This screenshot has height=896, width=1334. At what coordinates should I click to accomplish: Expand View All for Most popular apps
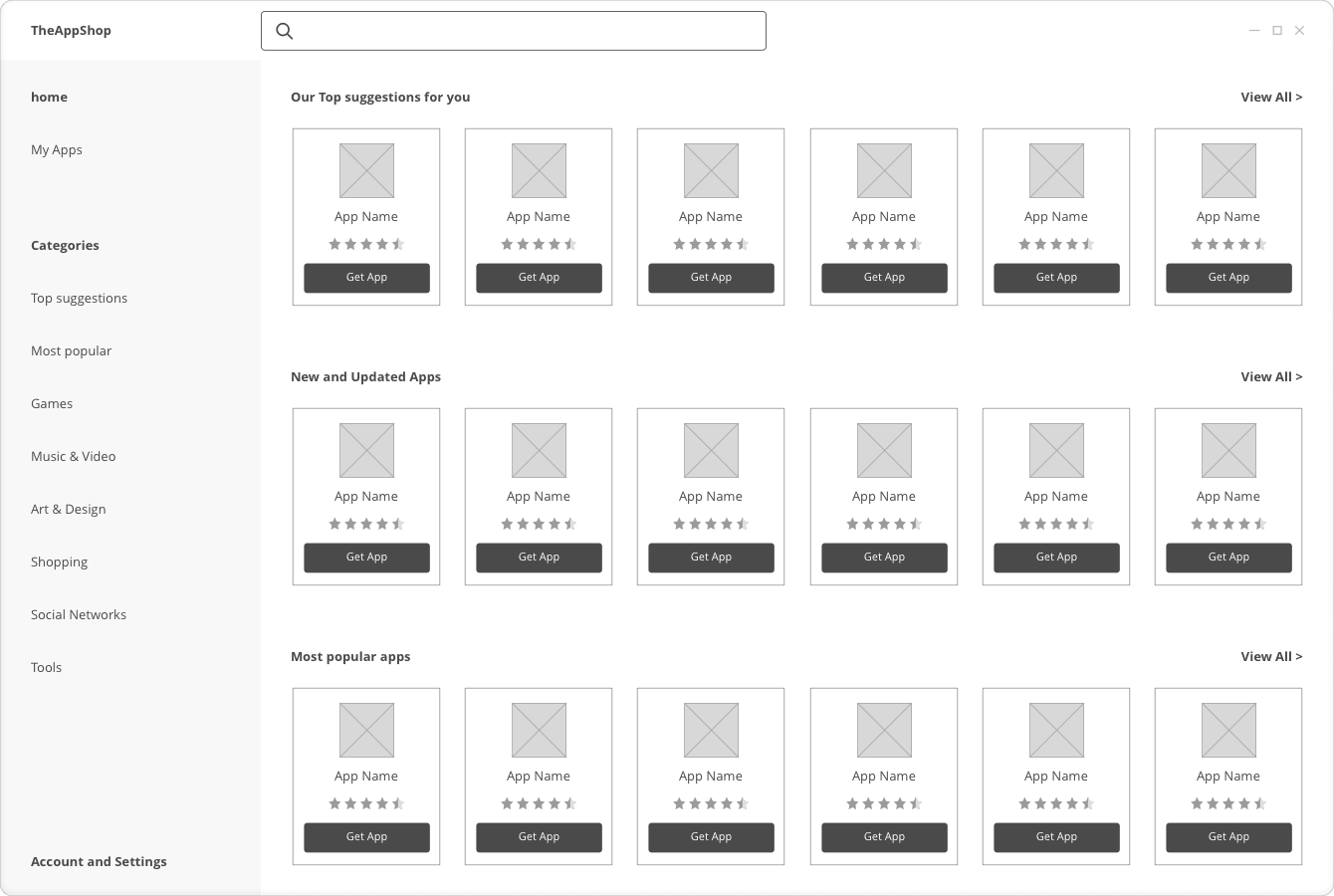(x=1271, y=657)
